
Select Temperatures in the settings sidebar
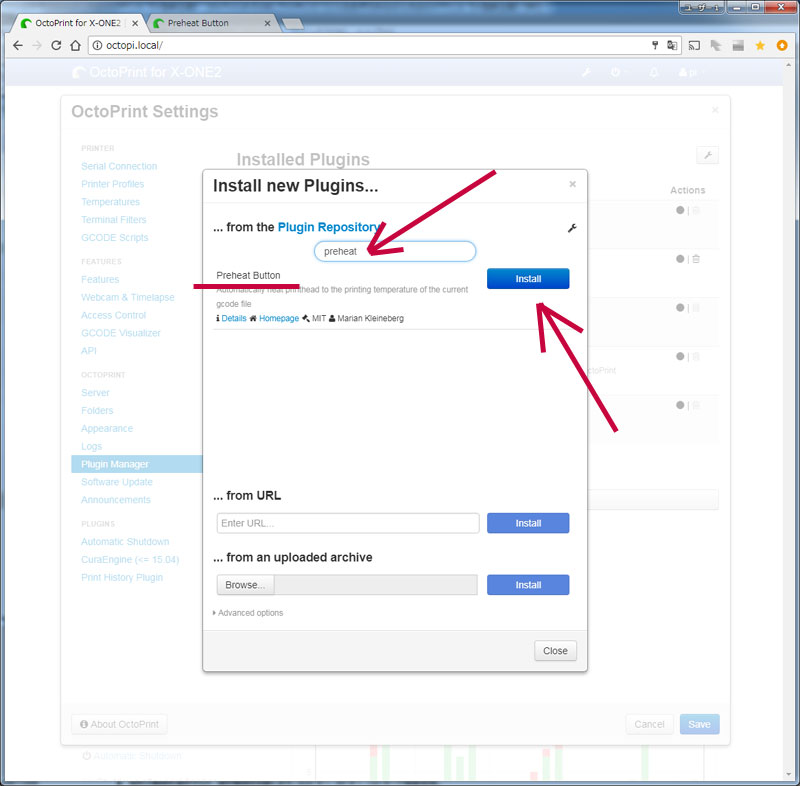click(110, 202)
